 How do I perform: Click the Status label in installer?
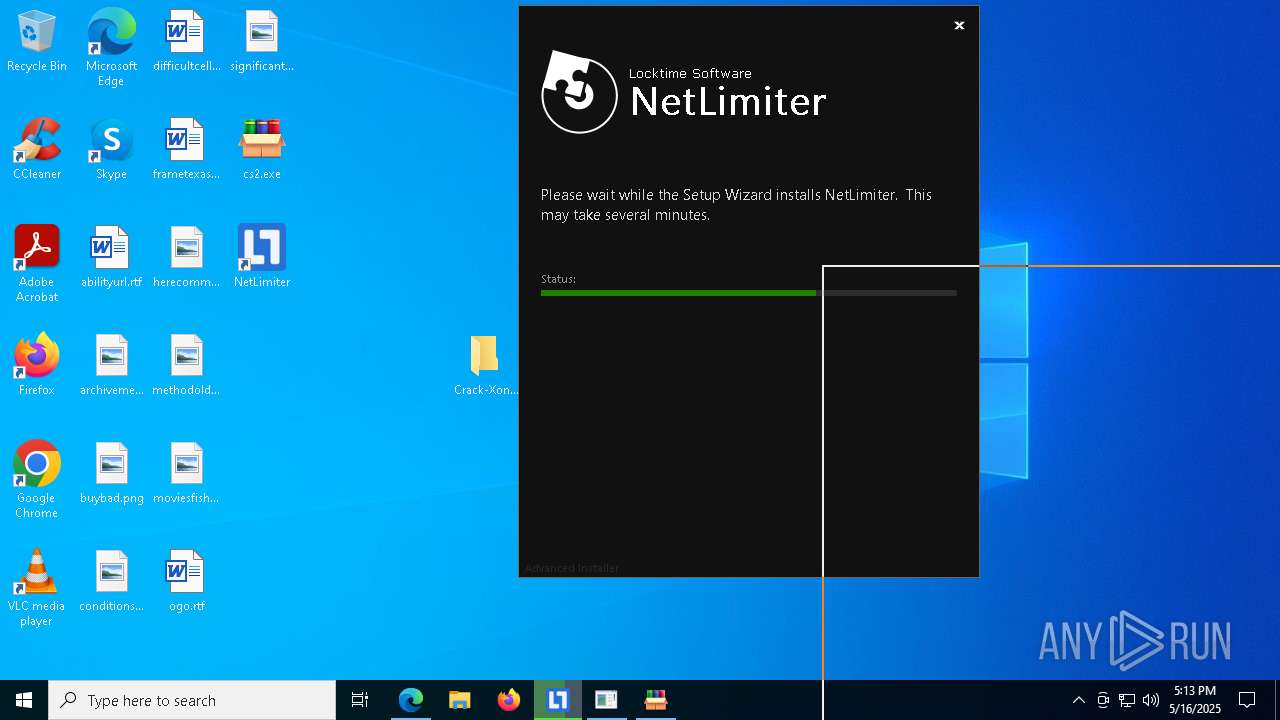(x=558, y=279)
